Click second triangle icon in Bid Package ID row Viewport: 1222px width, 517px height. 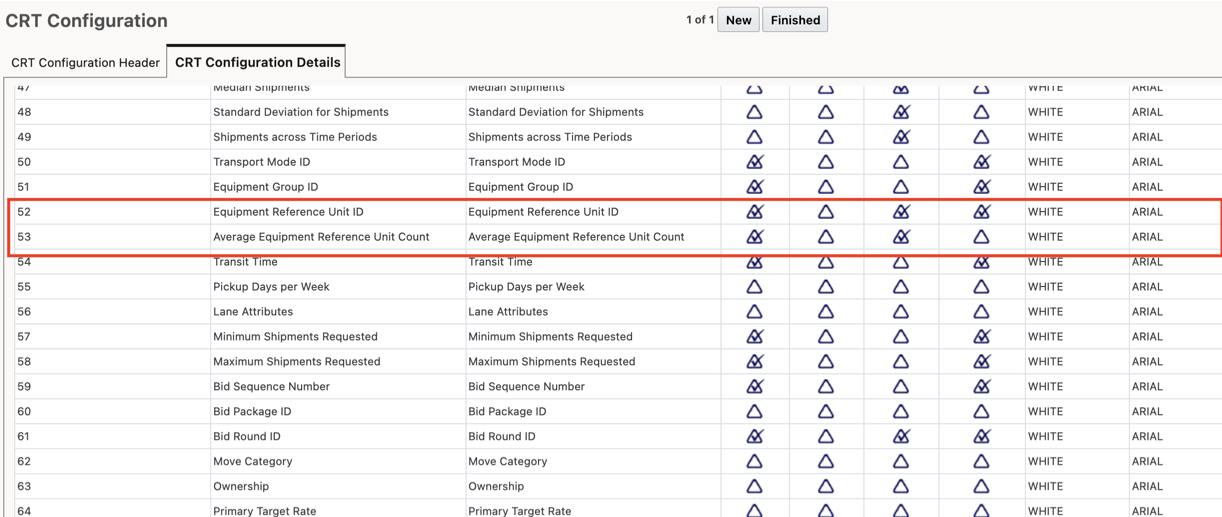click(826, 412)
